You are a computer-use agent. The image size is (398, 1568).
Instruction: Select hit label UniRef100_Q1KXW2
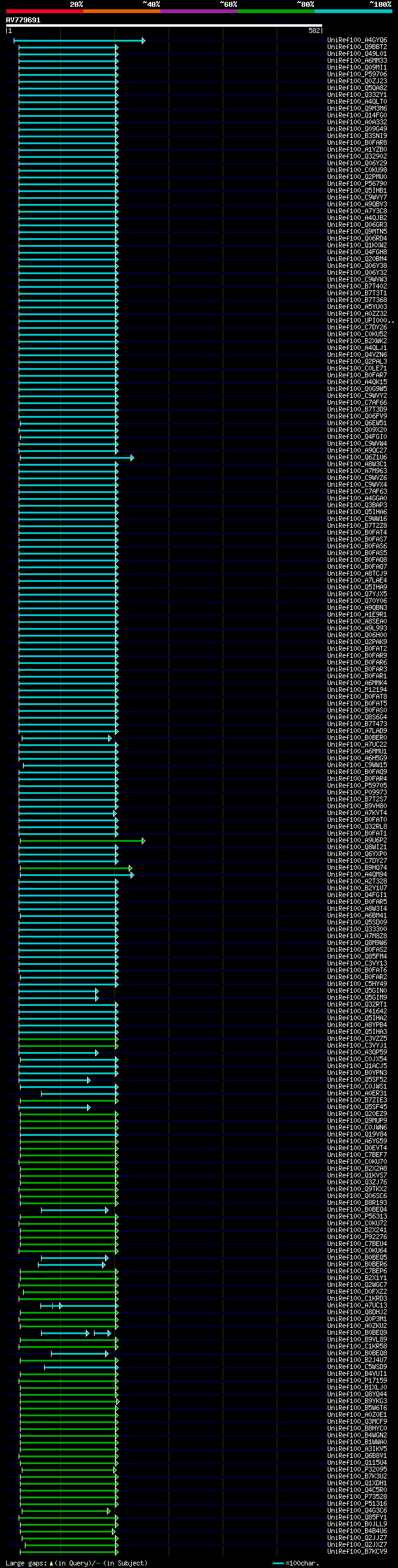(357, 246)
